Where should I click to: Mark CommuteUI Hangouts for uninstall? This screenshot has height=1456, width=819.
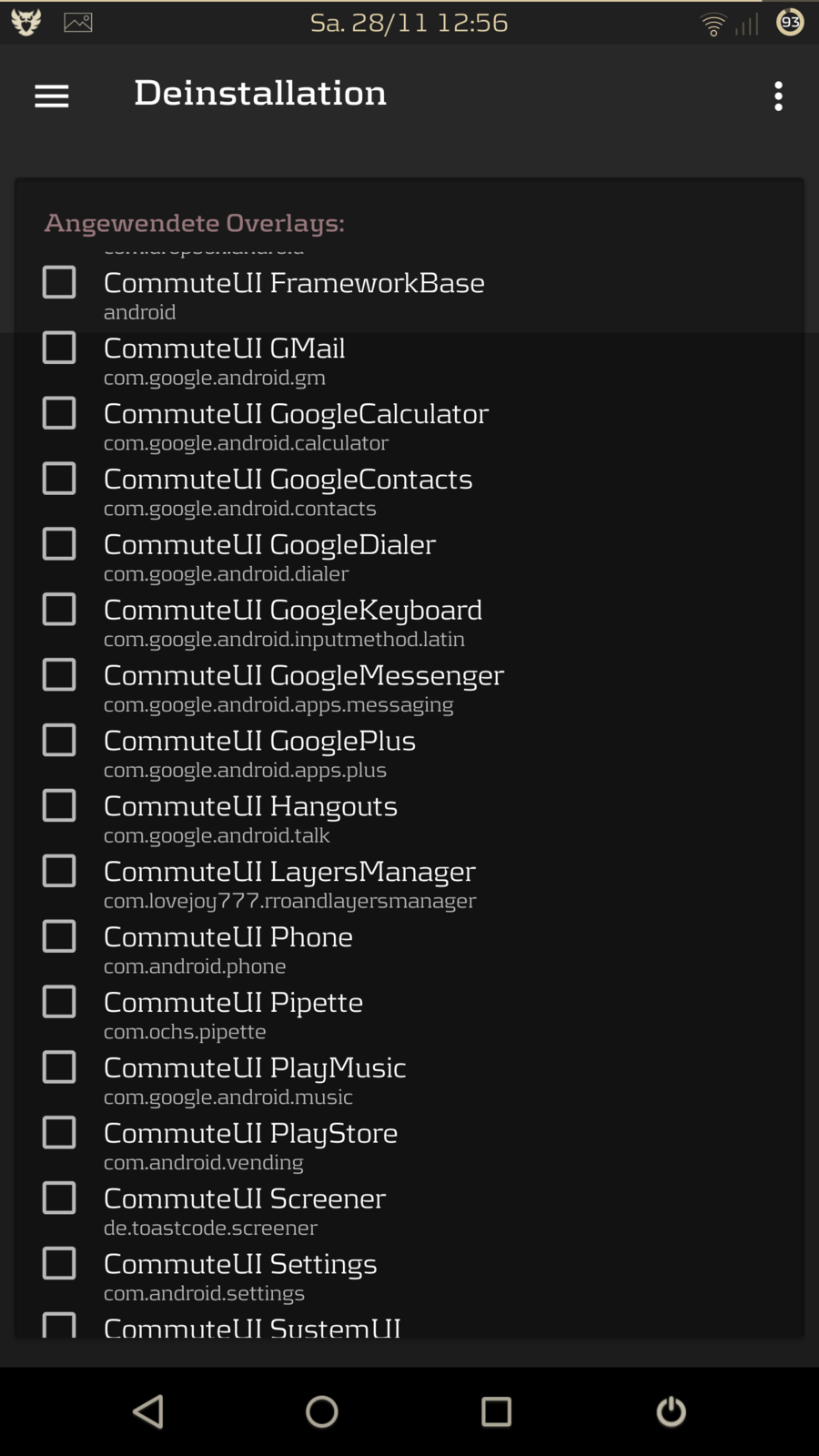coord(59,806)
